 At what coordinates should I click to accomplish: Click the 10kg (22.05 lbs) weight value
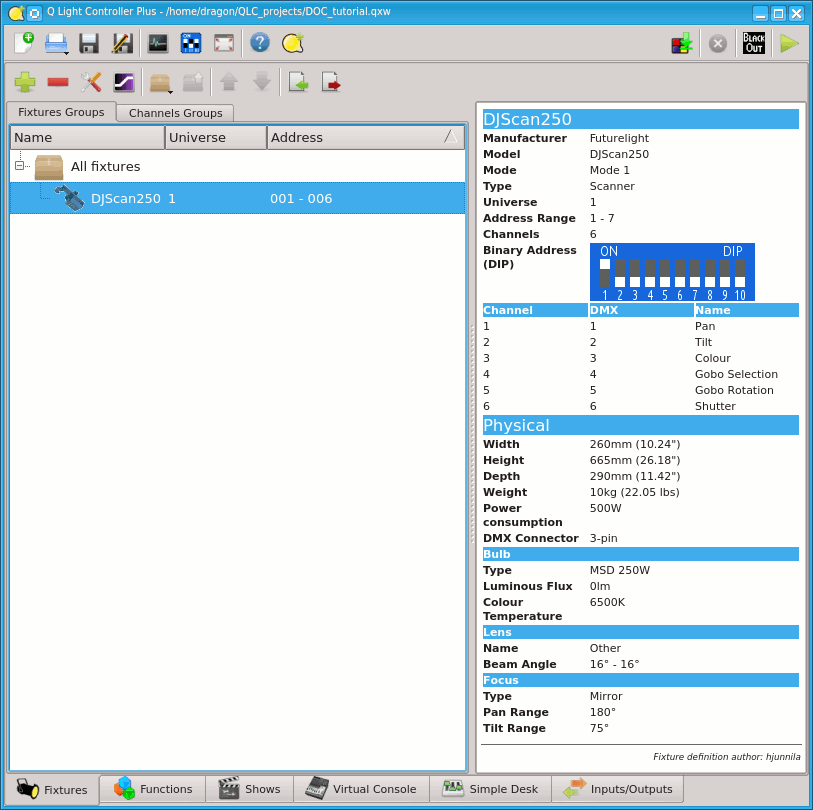coord(634,492)
